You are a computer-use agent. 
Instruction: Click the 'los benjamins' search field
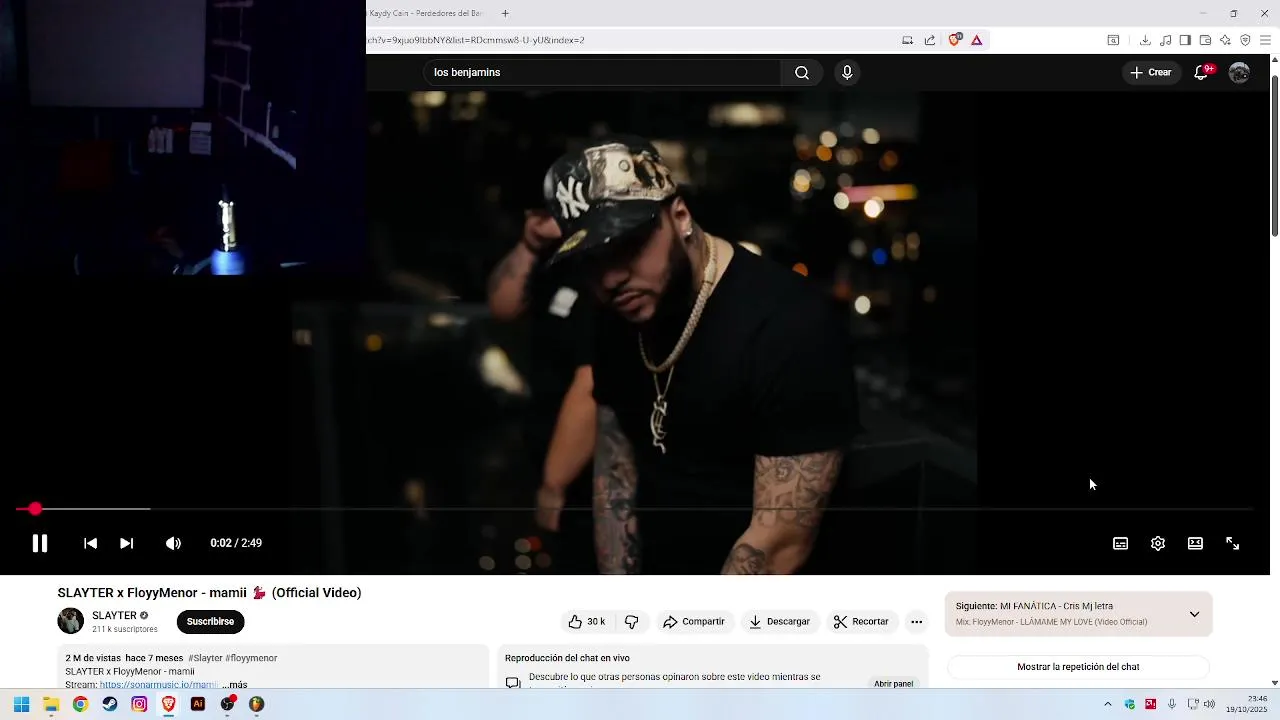tap(602, 72)
